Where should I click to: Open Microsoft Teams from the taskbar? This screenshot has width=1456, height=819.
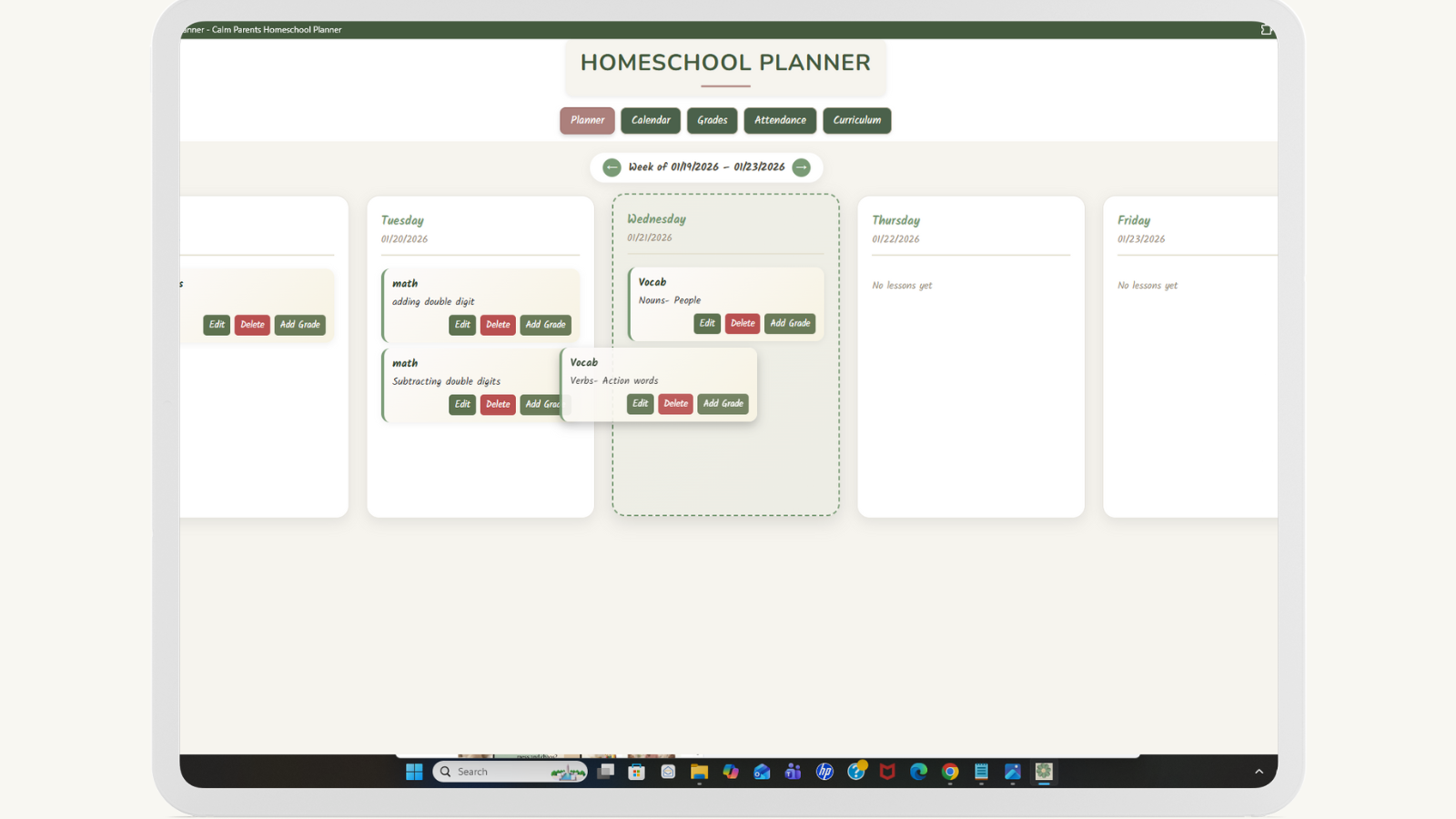pos(793,772)
